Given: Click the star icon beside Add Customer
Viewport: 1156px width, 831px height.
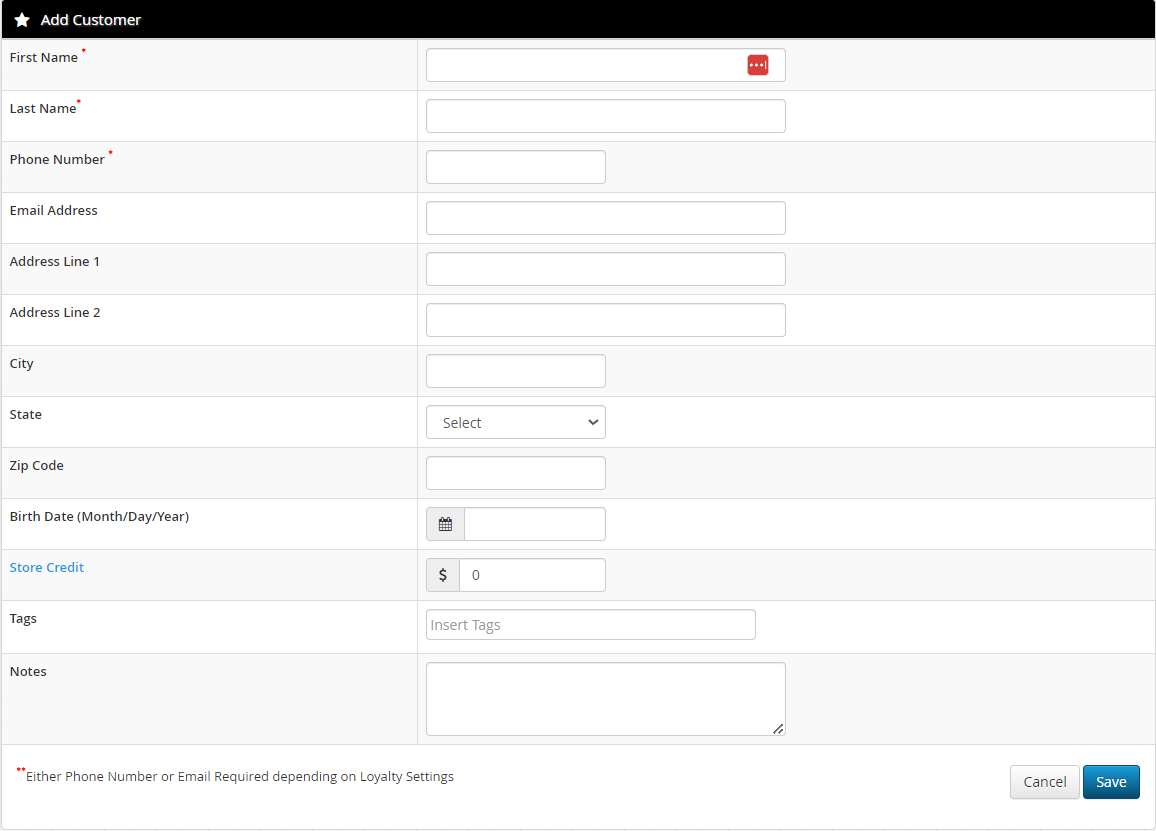Looking at the screenshot, I should 22,20.
